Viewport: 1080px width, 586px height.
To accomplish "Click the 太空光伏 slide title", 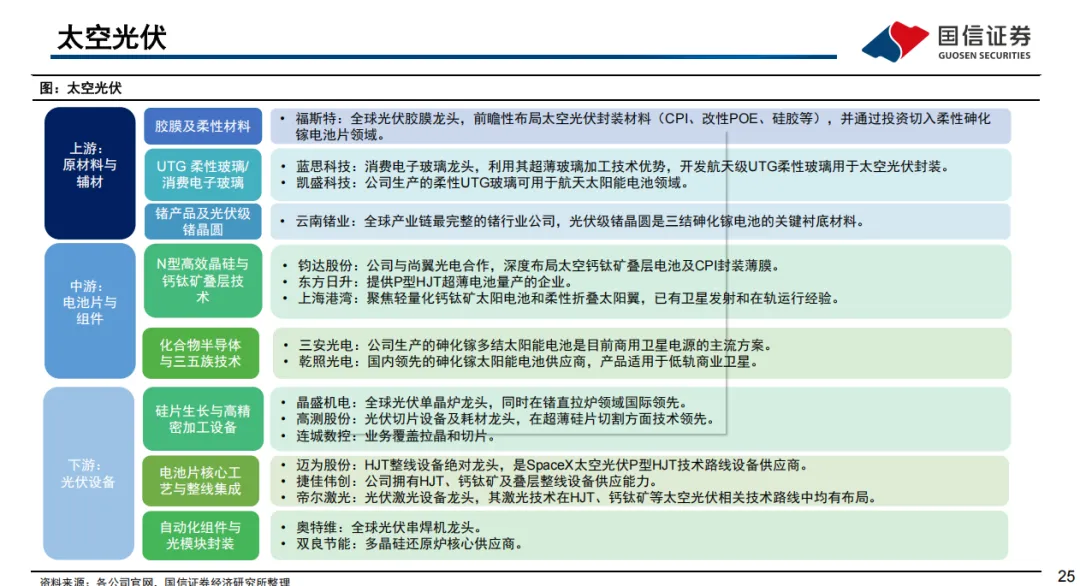I will pos(112,37).
